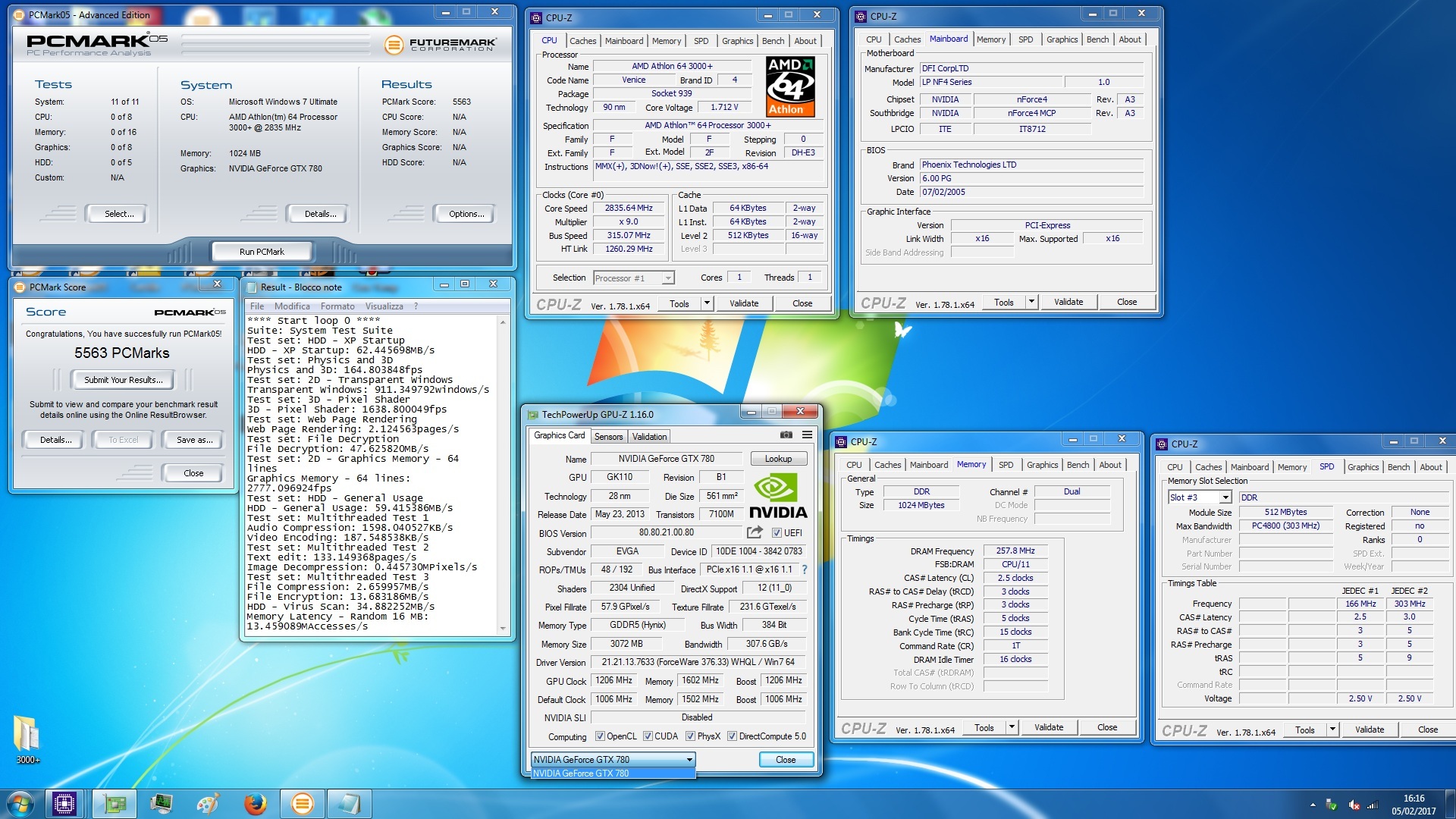
Task: Click the BIOS export share icon in GPU-Z
Action: tap(755, 532)
